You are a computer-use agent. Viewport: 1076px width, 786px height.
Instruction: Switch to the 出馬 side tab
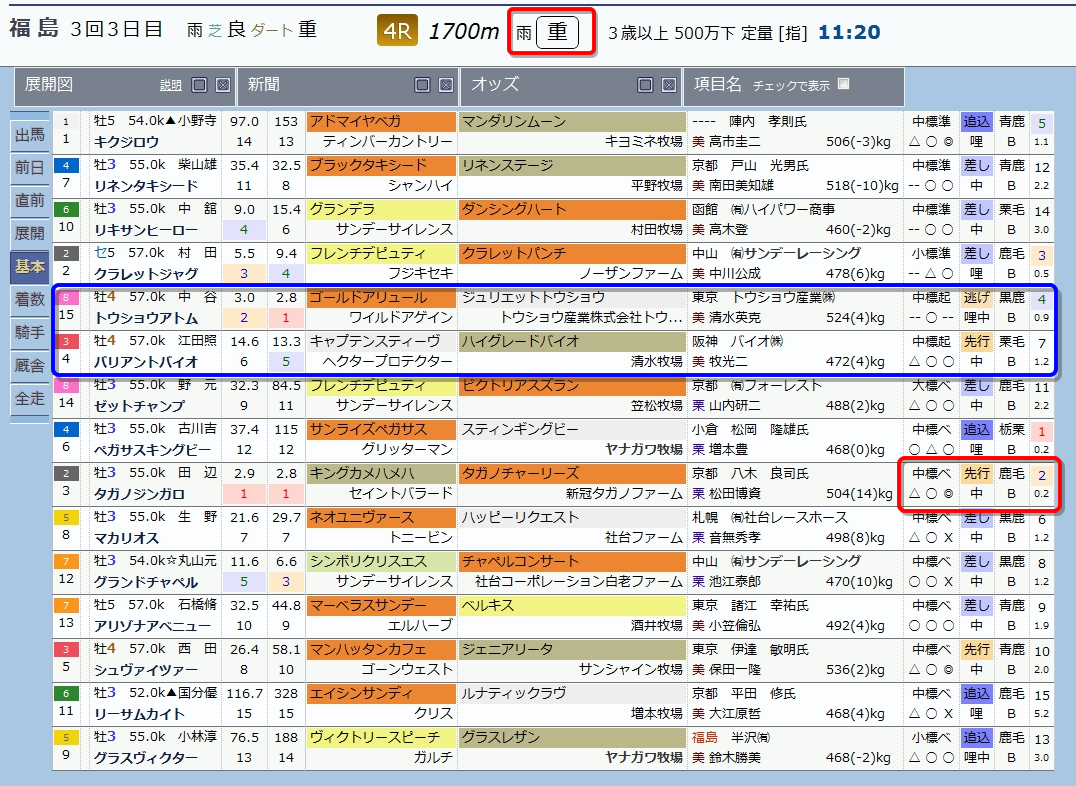point(30,135)
